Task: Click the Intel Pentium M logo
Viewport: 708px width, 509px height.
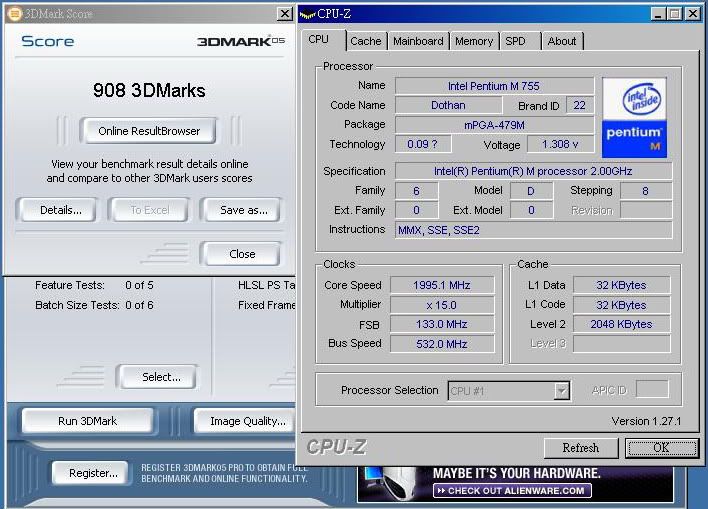Action: click(634, 118)
